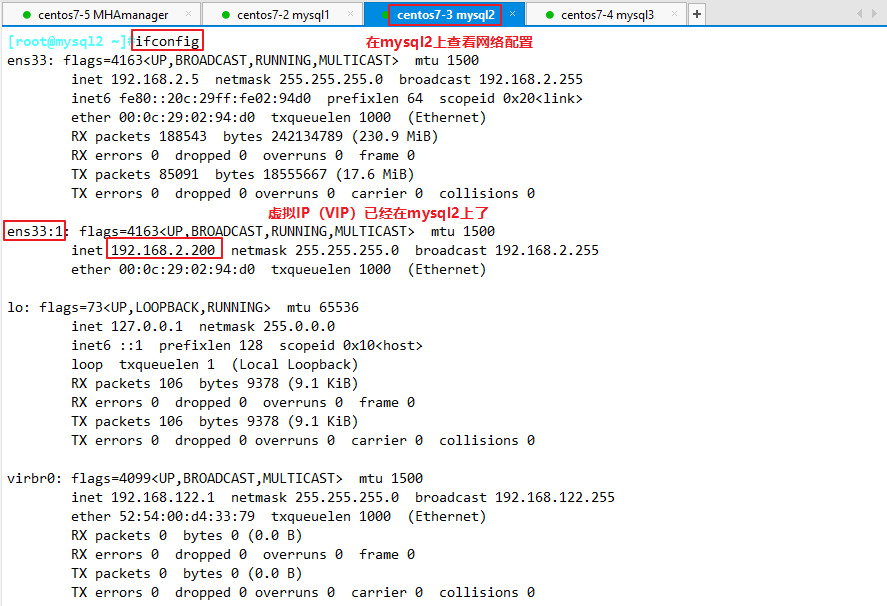Viewport: 887px width, 606px height.
Task: Click MAC address 52:54:00:d4:33:79
Action: tap(187, 517)
